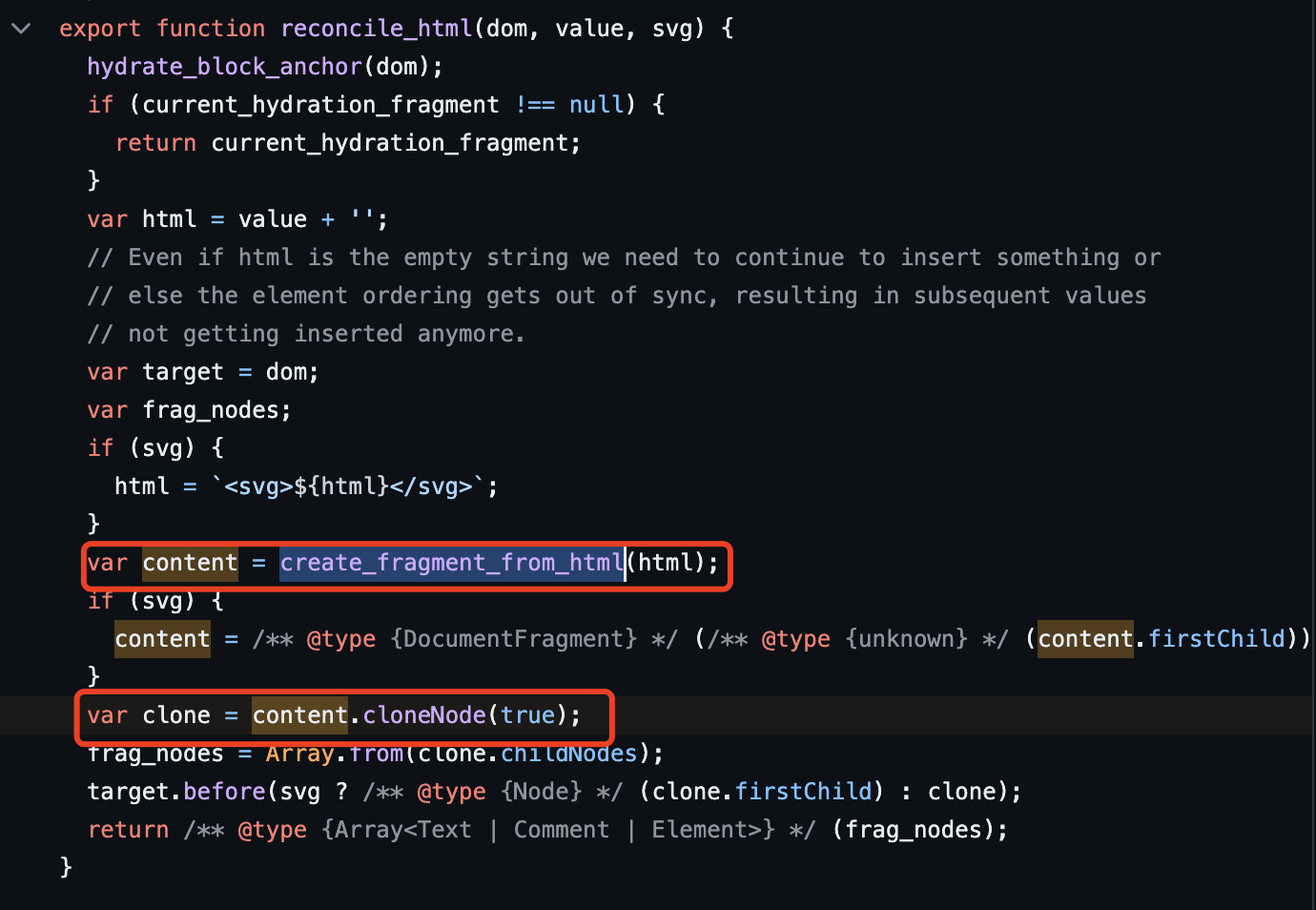
Task: Click the export keyword
Action: [99, 29]
